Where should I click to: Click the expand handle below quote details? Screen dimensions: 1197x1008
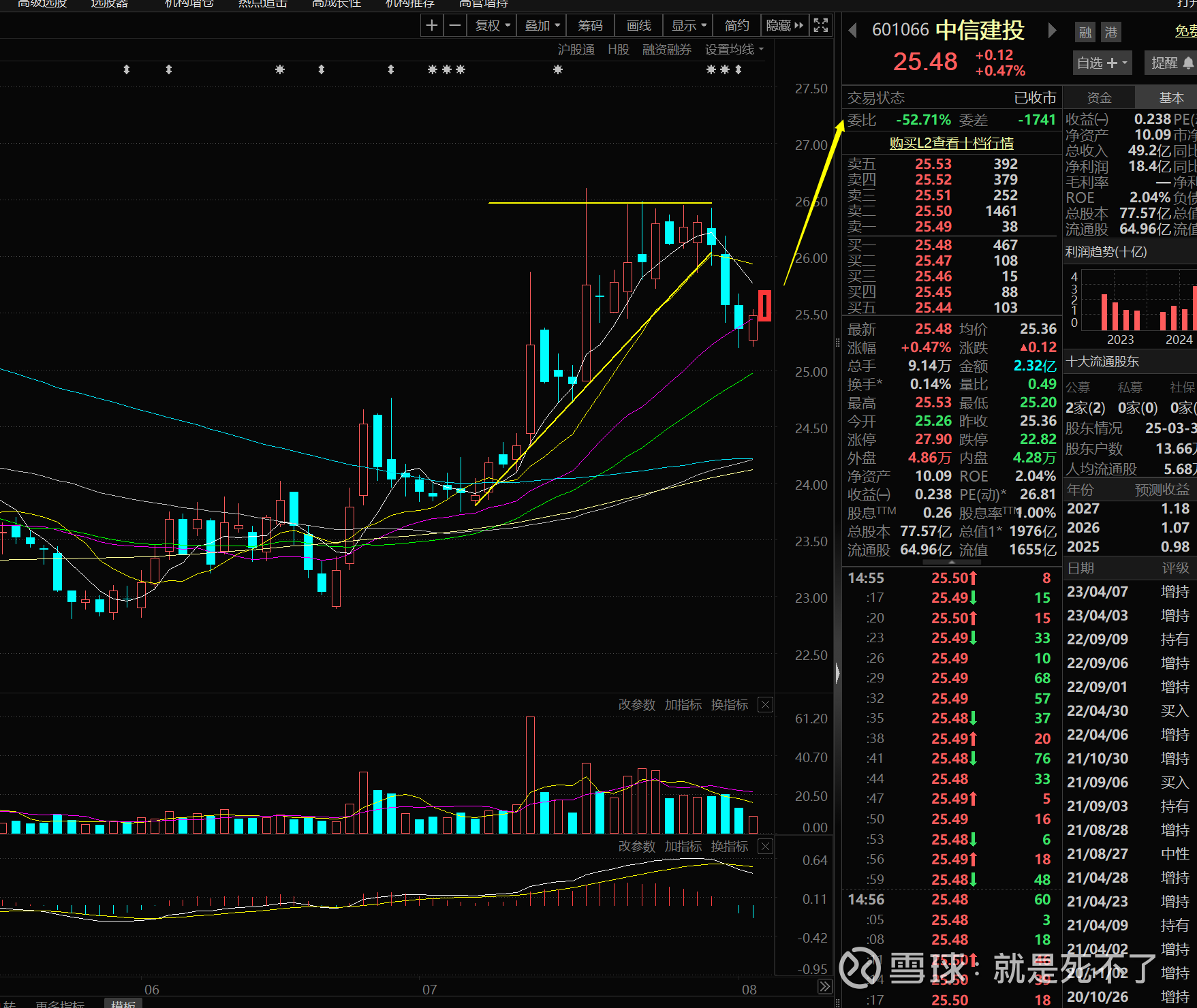click(x=952, y=563)
